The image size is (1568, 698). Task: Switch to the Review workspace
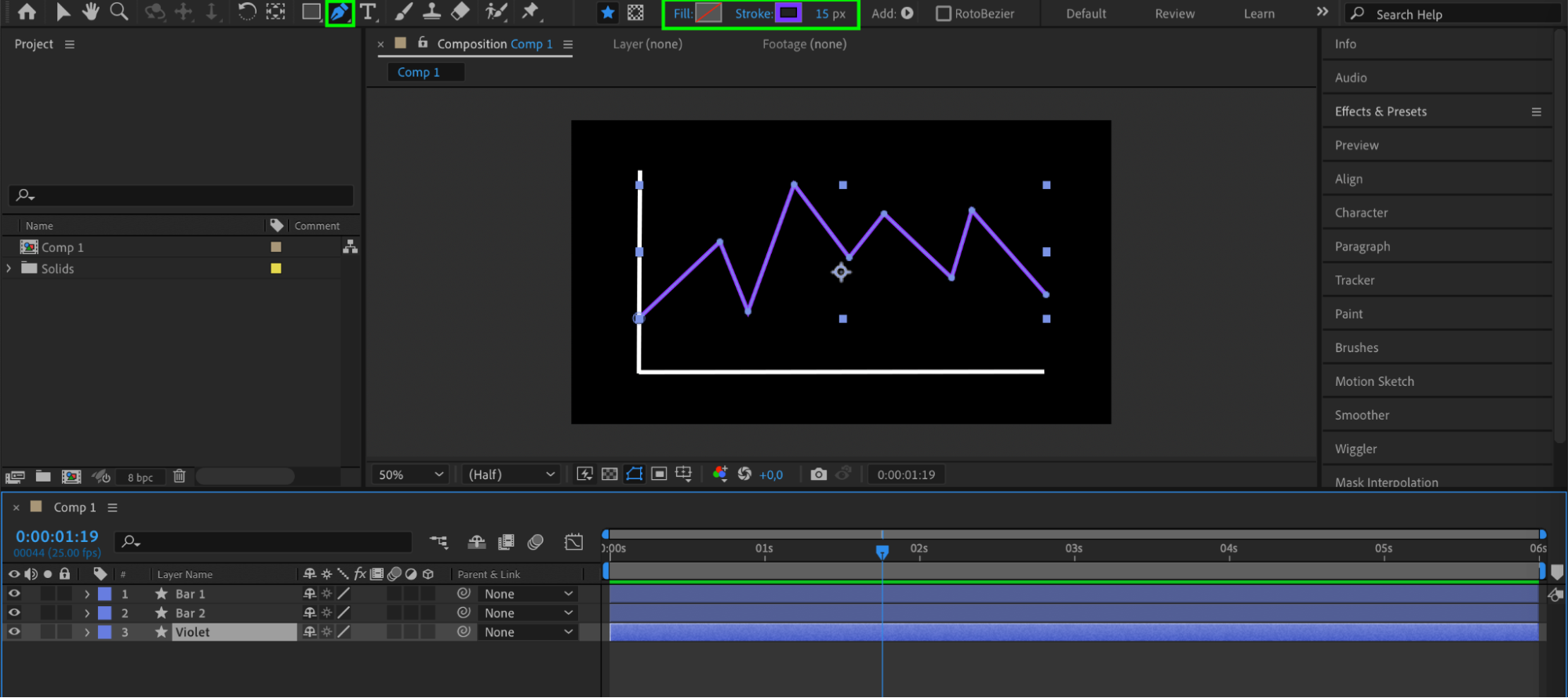1174,13
